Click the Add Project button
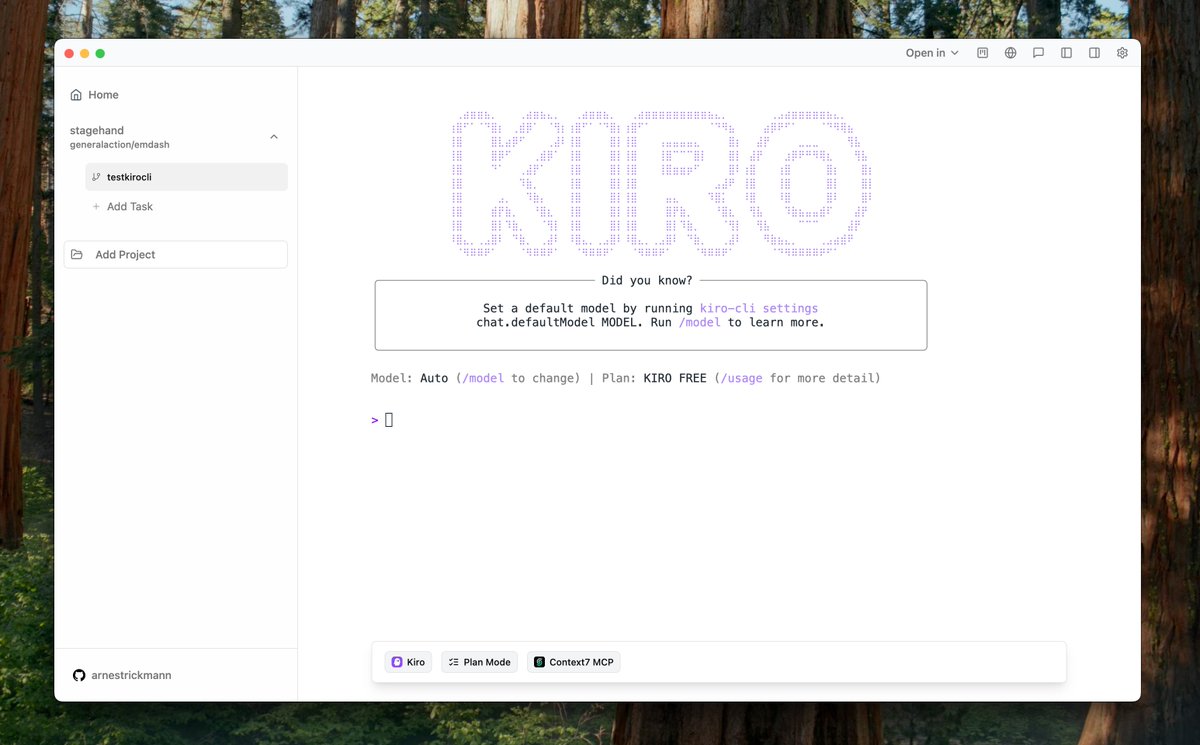Image resolution: width=1200 pixels, height=745 pixels. 176,254
